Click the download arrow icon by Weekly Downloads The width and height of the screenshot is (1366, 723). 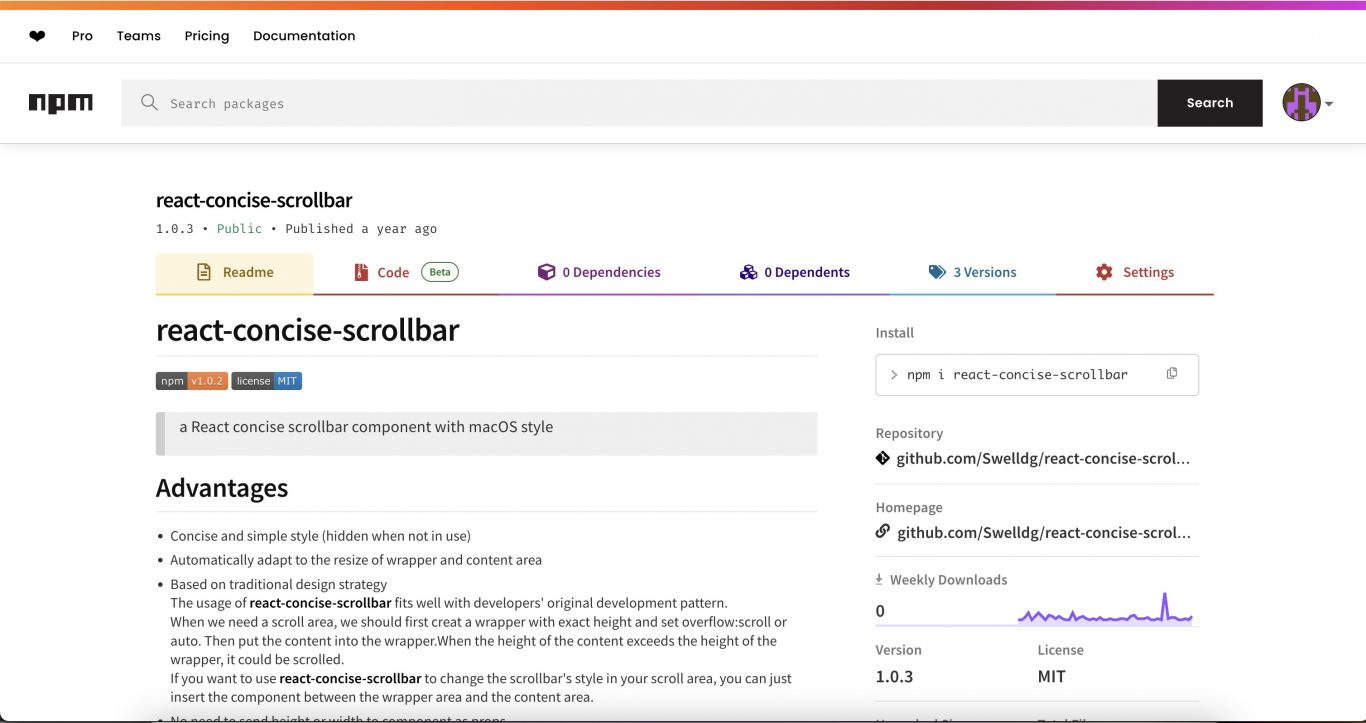tap(879, 579)
